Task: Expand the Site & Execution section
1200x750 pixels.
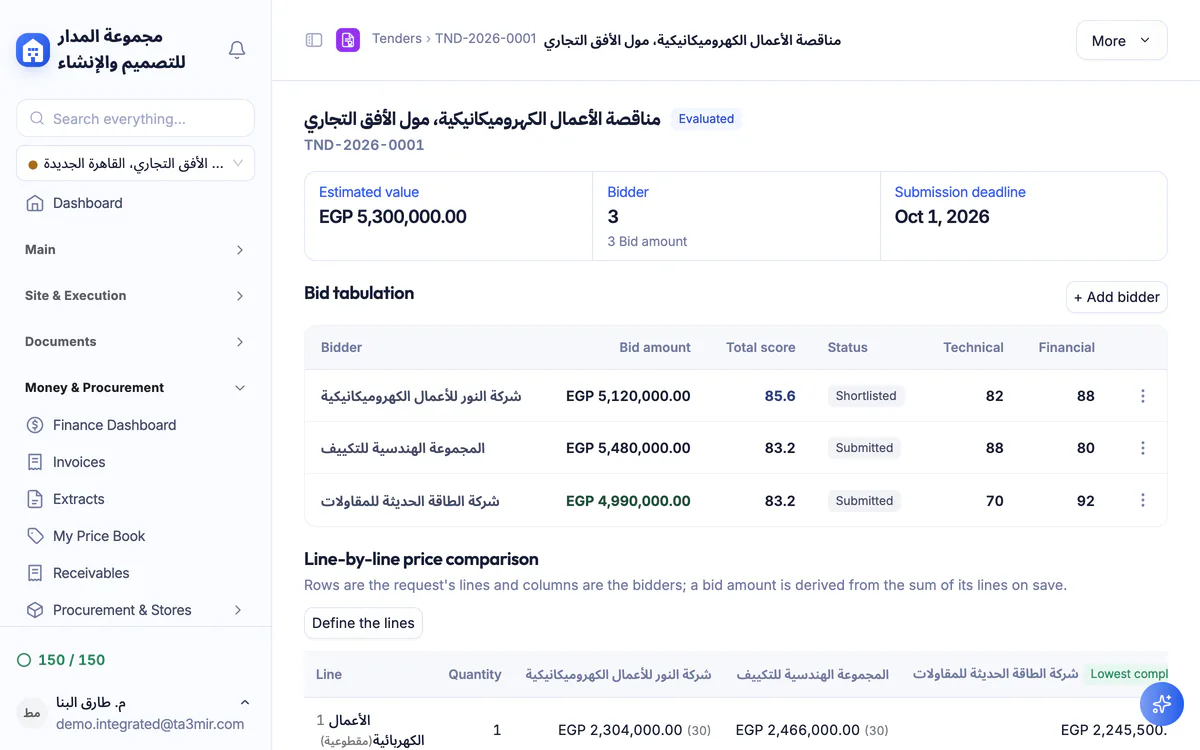Action: click(x=135, y=296)
